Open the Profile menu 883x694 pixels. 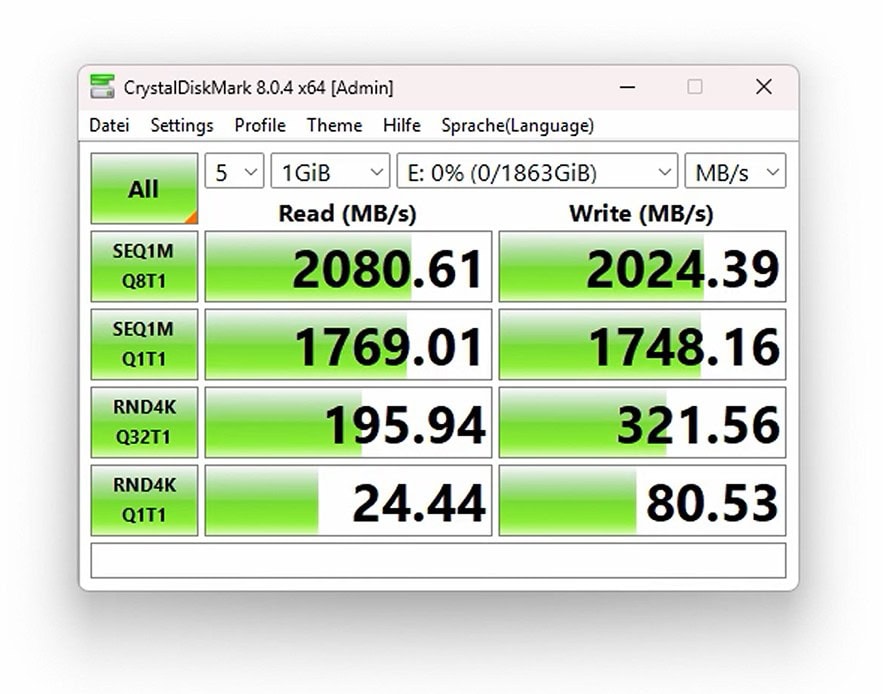pyautogui.click(x=260, y=126)
